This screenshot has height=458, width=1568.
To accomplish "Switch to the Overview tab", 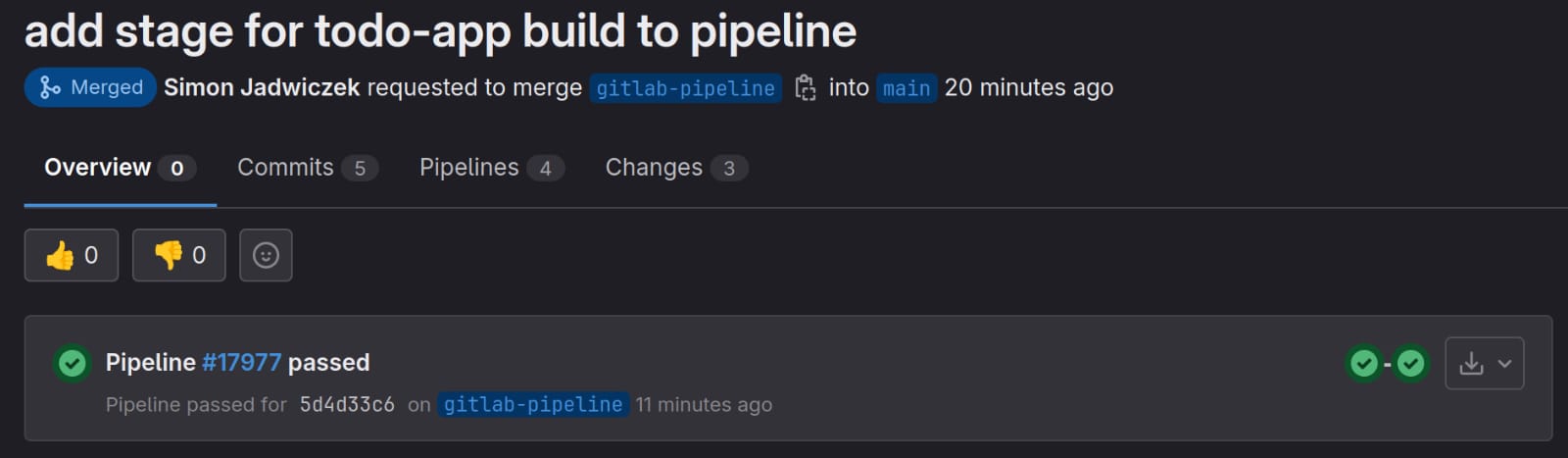I will pyautogui.click(x=120, y=168).
